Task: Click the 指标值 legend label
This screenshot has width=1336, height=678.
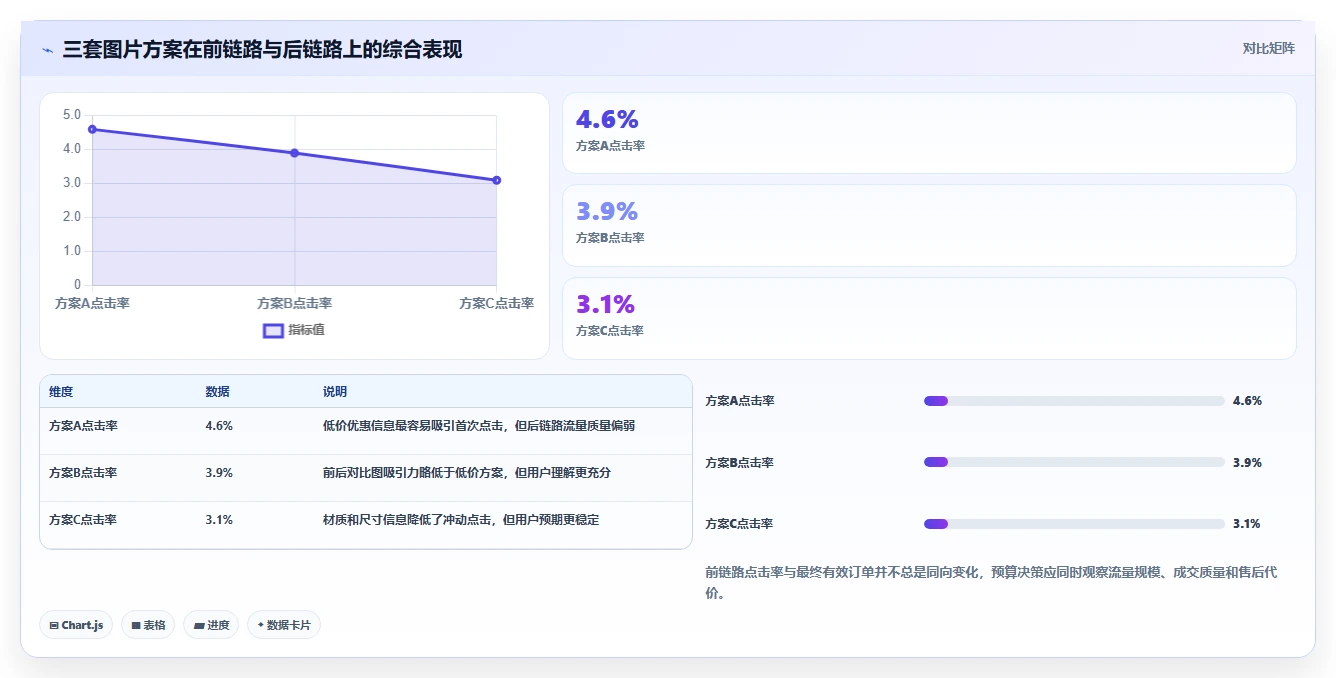Action: point(306,331)
